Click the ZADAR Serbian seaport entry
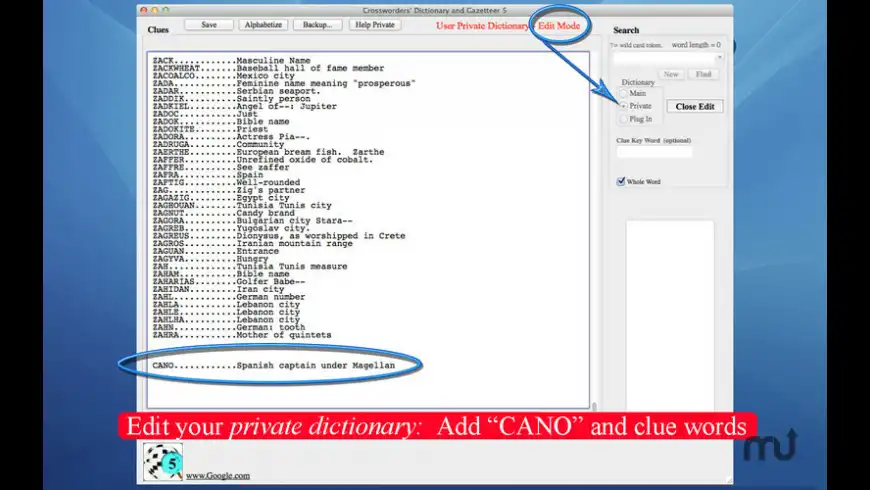This screenshot has width=870, height=490. point(236,91)
